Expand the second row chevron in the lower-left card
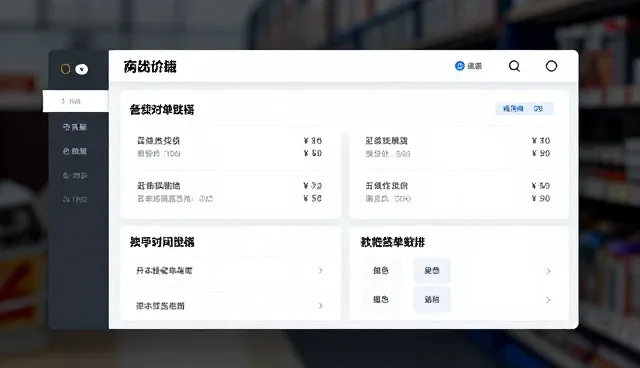Viewport: 640px width, 368px height. coord(320,306)
